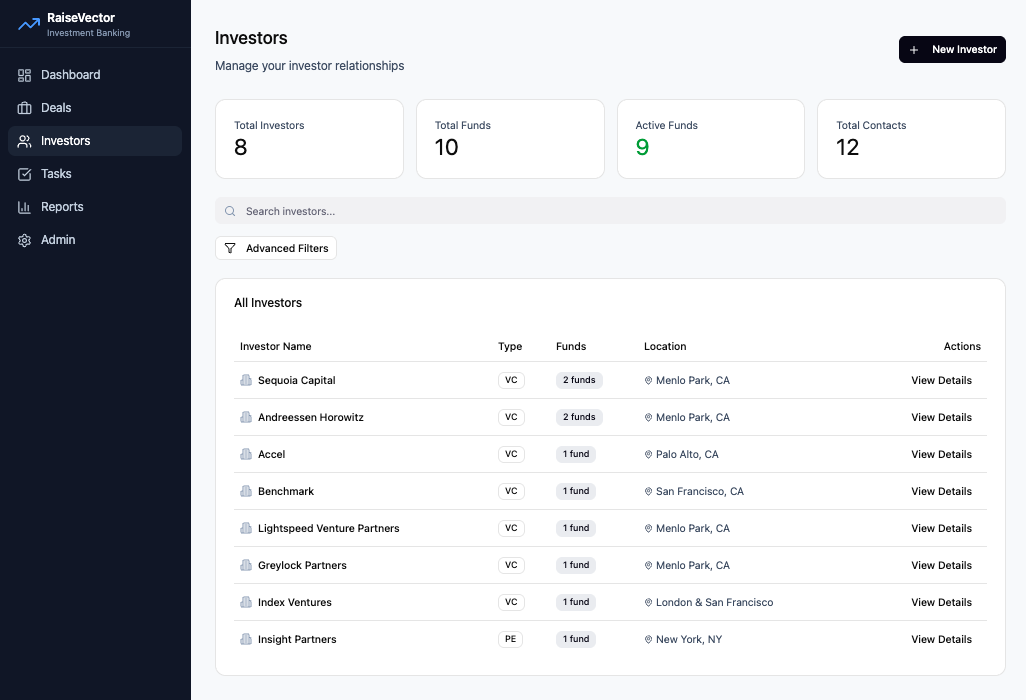Switch to the Reports section

click(x=63, y=206)
